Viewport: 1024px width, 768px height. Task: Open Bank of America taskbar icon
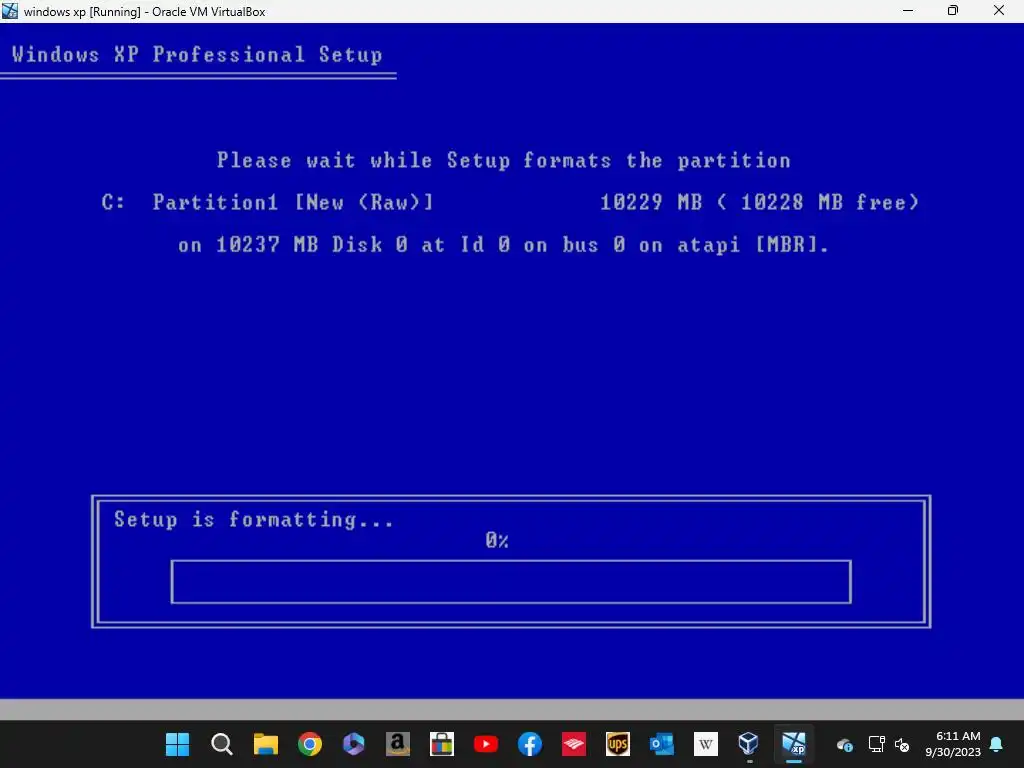tap(573, 744)
